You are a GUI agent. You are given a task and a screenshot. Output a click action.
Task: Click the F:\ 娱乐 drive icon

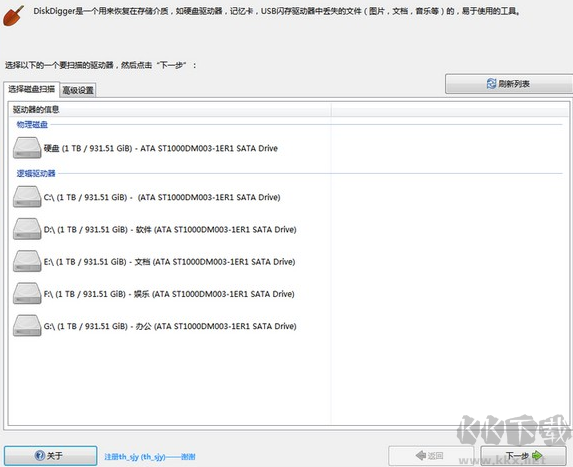pyautogui.click(x=27, y=293)
